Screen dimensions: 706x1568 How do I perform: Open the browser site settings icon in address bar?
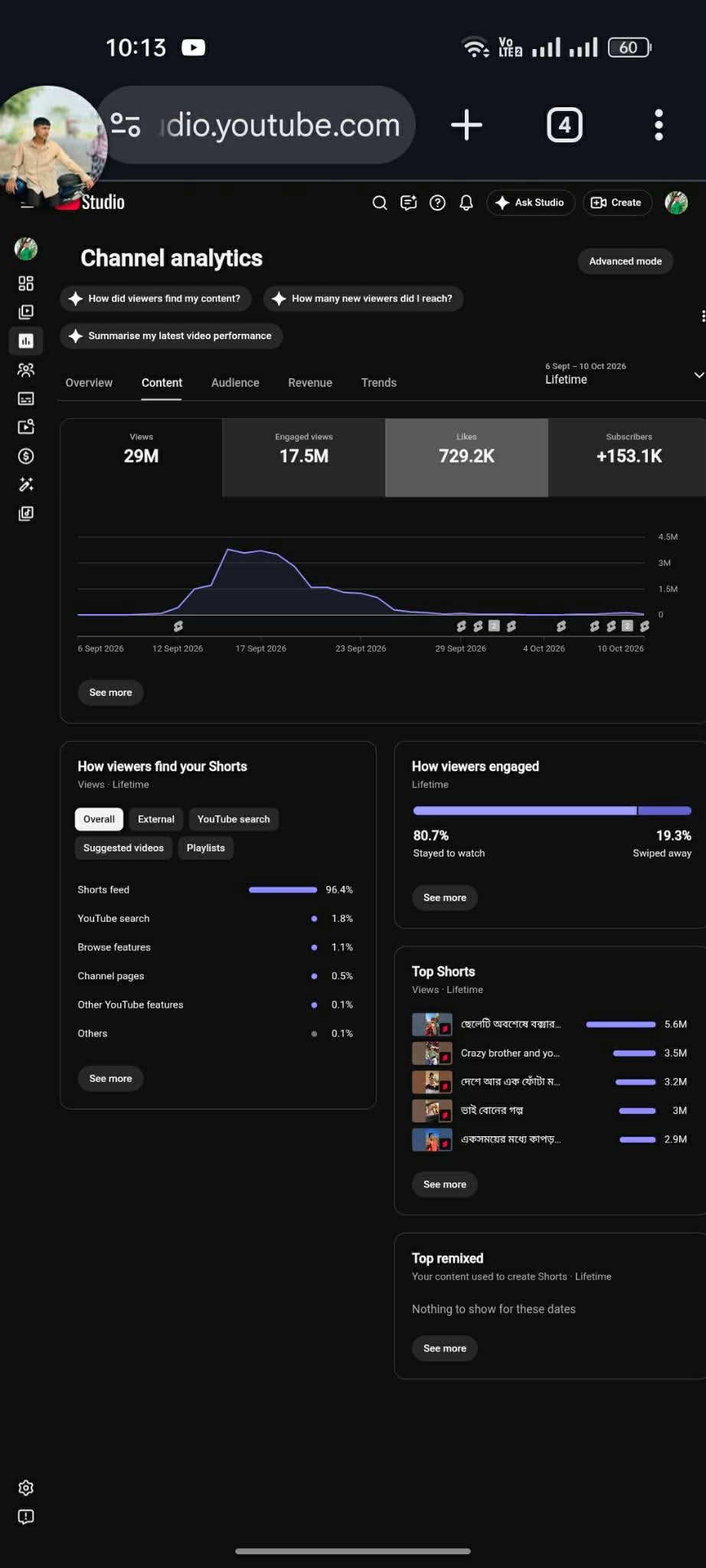126,125
